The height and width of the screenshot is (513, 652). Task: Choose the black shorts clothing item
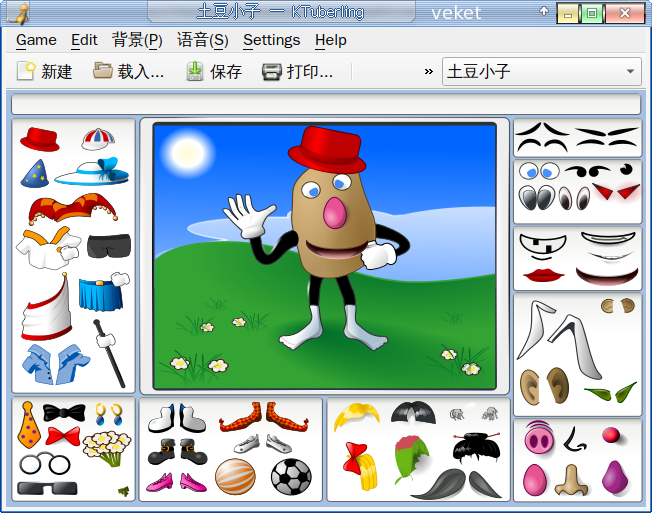(x=109, y=245)
